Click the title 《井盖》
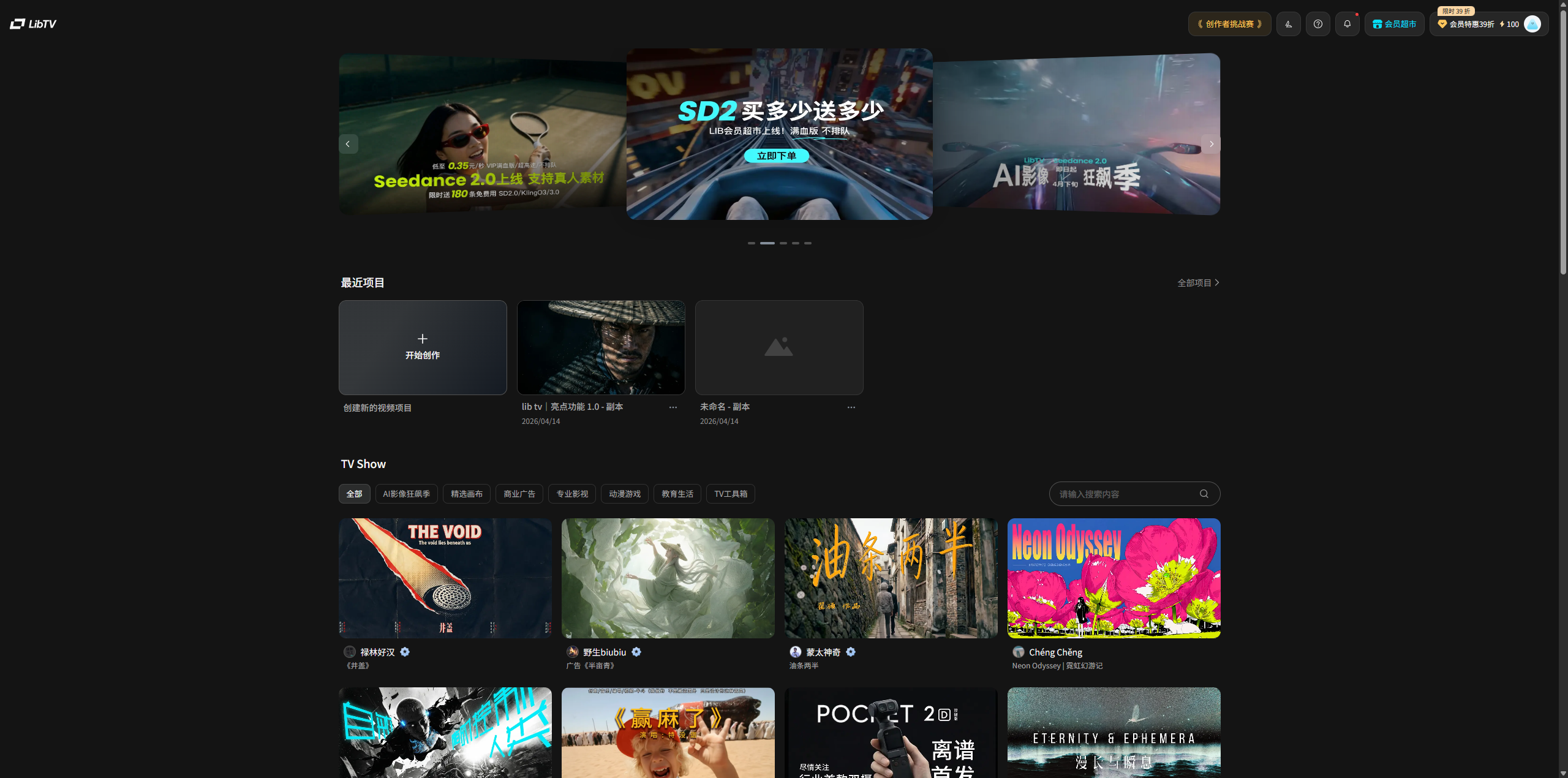Screen dimensions: 1568x778 (358, 666)
